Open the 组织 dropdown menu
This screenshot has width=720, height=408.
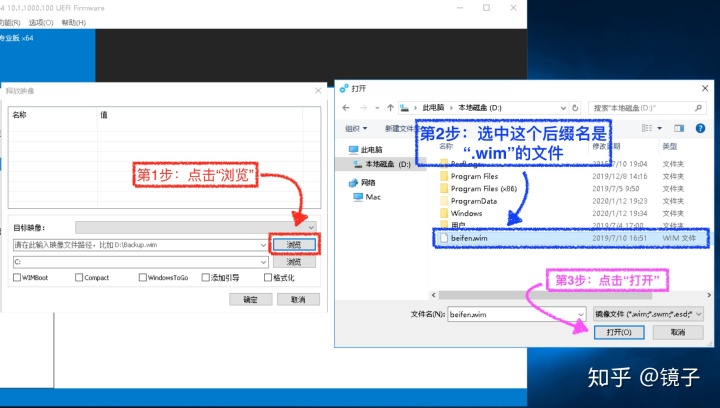point(356,129)
